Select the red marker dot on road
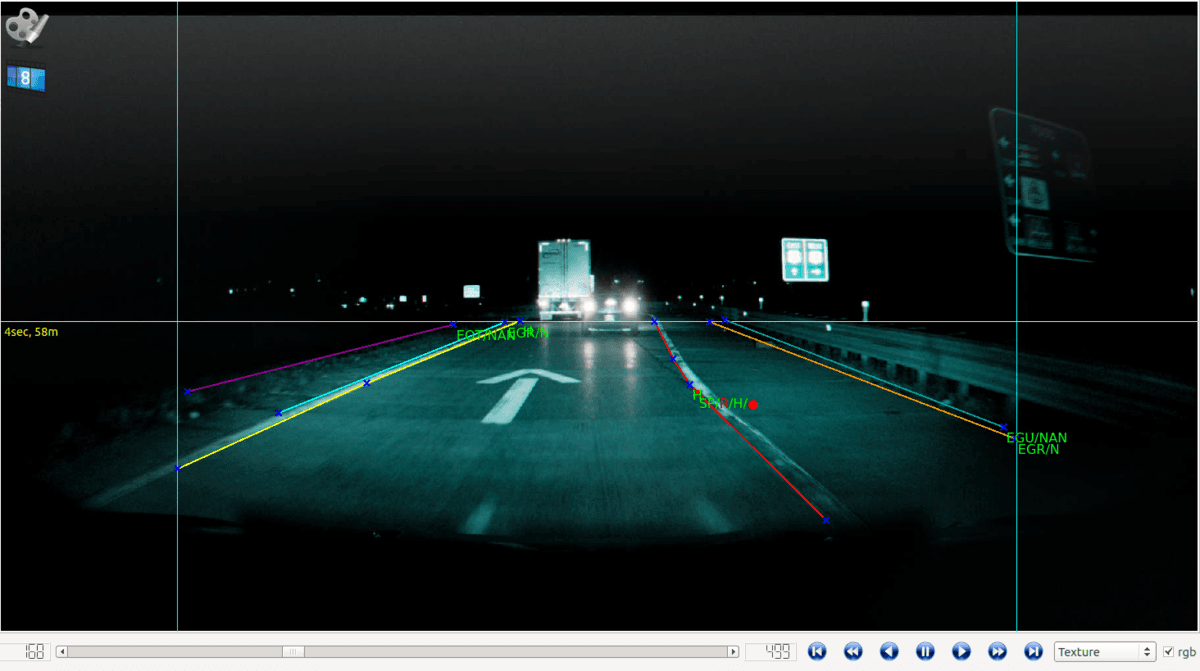1200x671 pixels. 753,405
